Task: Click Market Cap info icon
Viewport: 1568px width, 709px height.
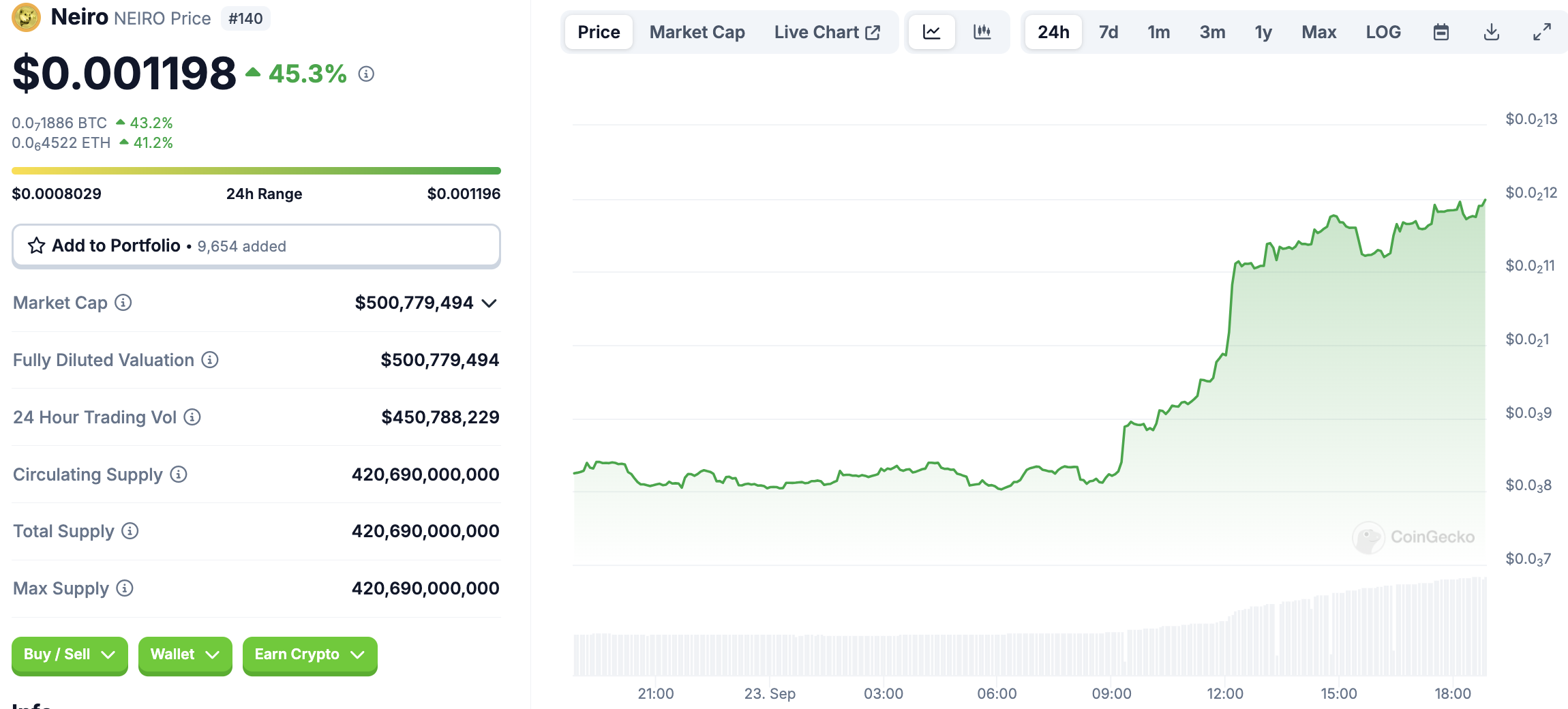Action: [123, 303]
